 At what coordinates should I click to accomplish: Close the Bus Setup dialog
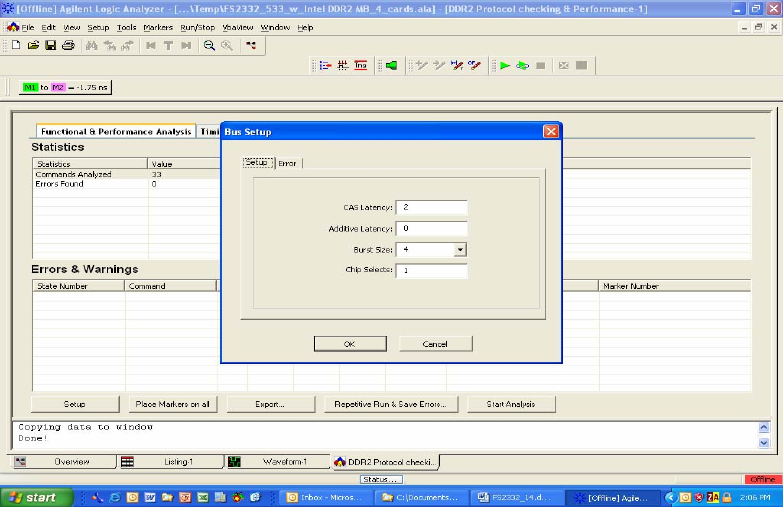click(550, 132)
